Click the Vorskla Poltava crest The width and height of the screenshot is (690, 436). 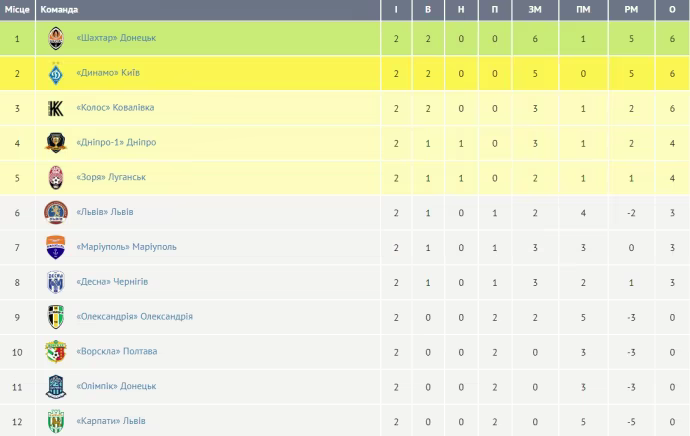click(x=56, y=352)
